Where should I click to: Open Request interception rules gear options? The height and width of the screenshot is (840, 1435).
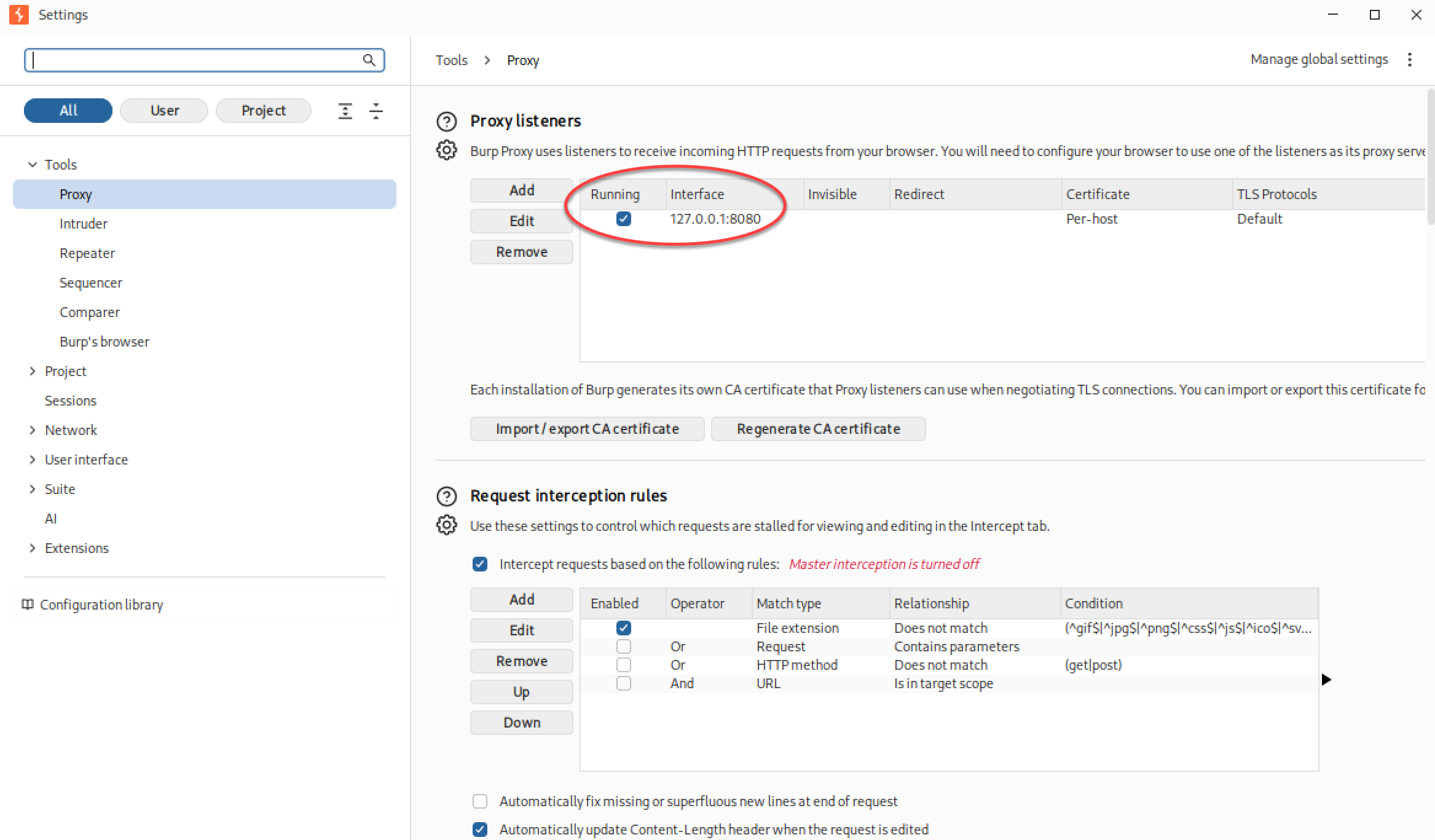point(447,525)
